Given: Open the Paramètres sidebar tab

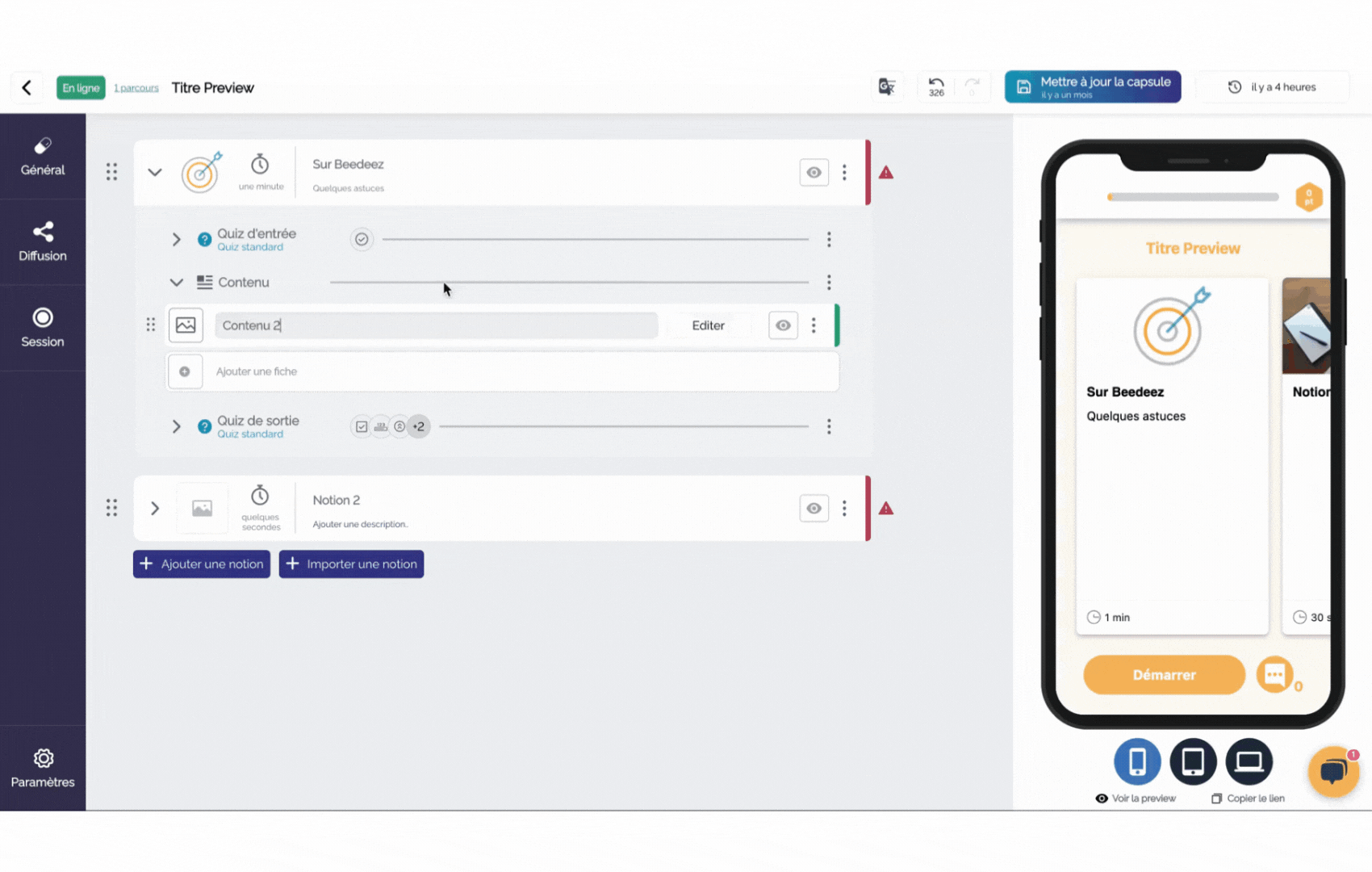Looking at the screenshot, I should 43,768.
